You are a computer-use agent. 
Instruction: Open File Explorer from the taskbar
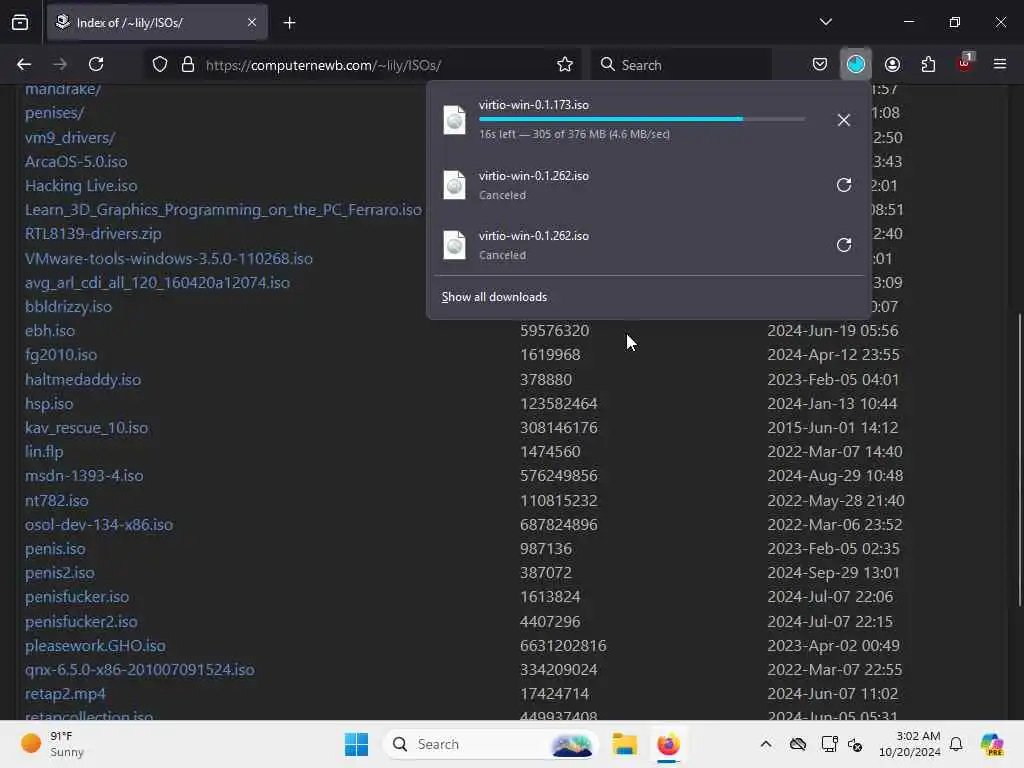click(624, 744)
